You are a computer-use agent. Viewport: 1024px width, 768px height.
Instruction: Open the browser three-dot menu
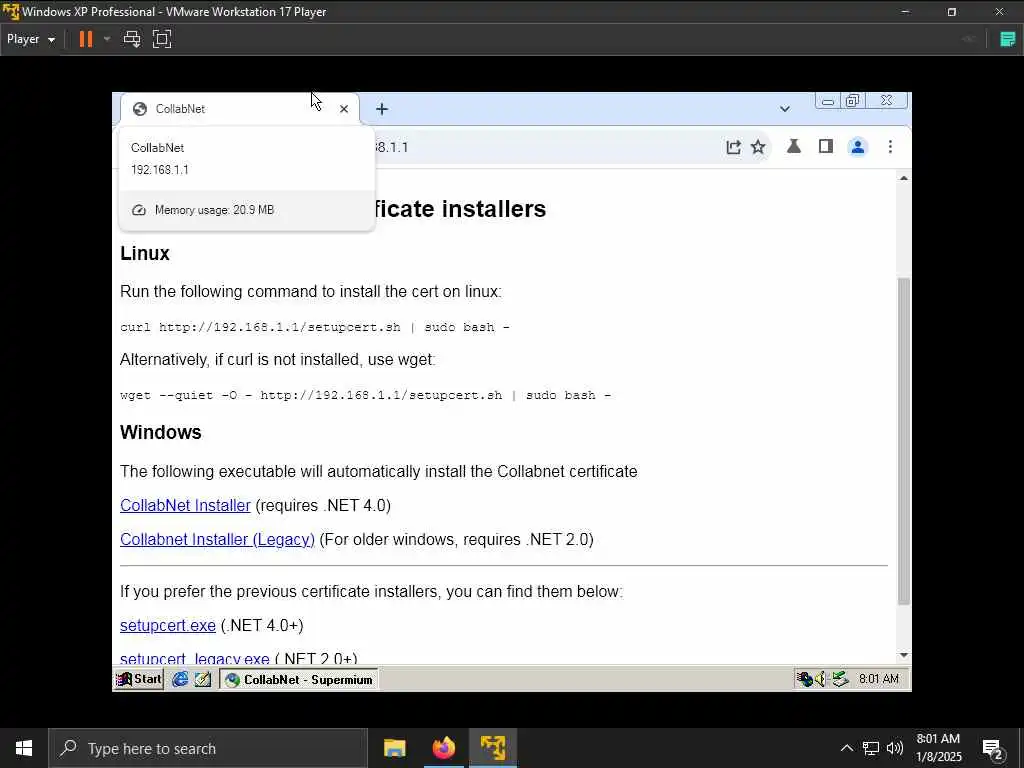(x=890, y=147)
